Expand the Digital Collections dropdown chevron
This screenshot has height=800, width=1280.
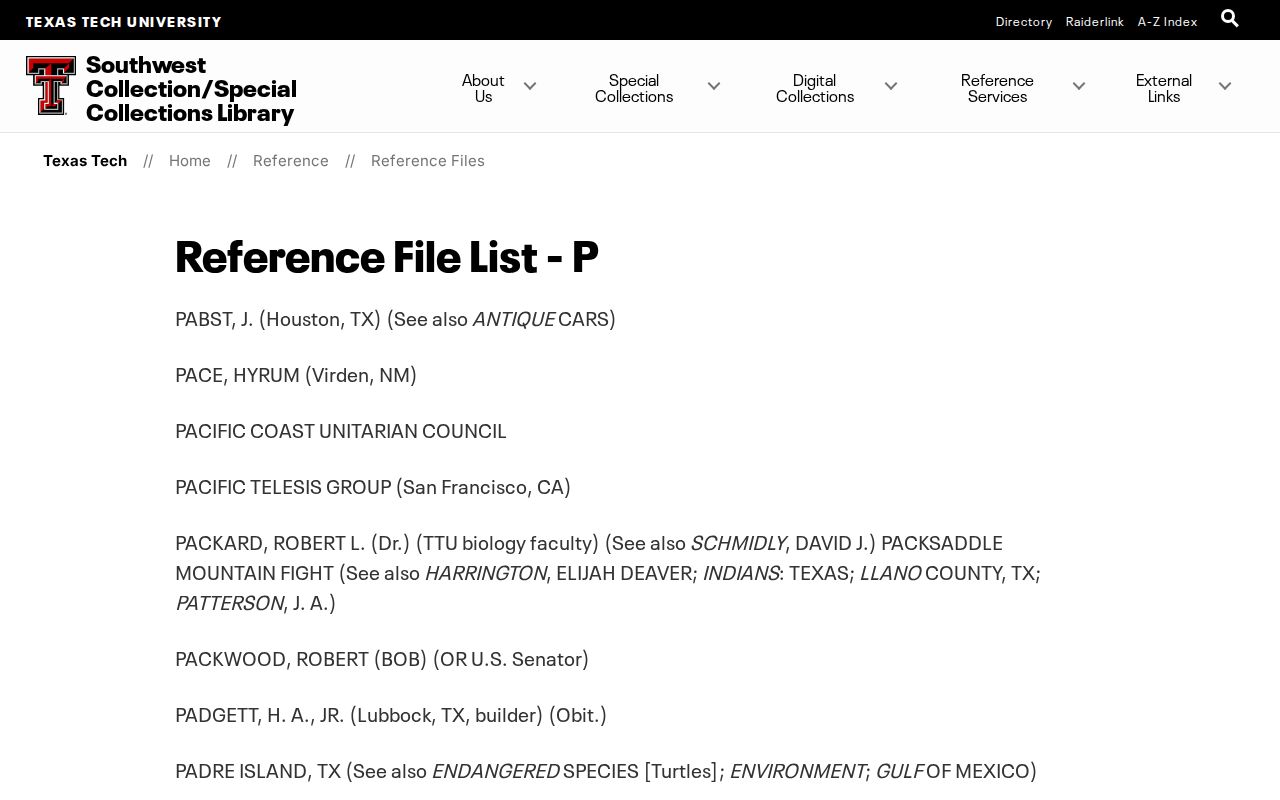coord(891,87)
